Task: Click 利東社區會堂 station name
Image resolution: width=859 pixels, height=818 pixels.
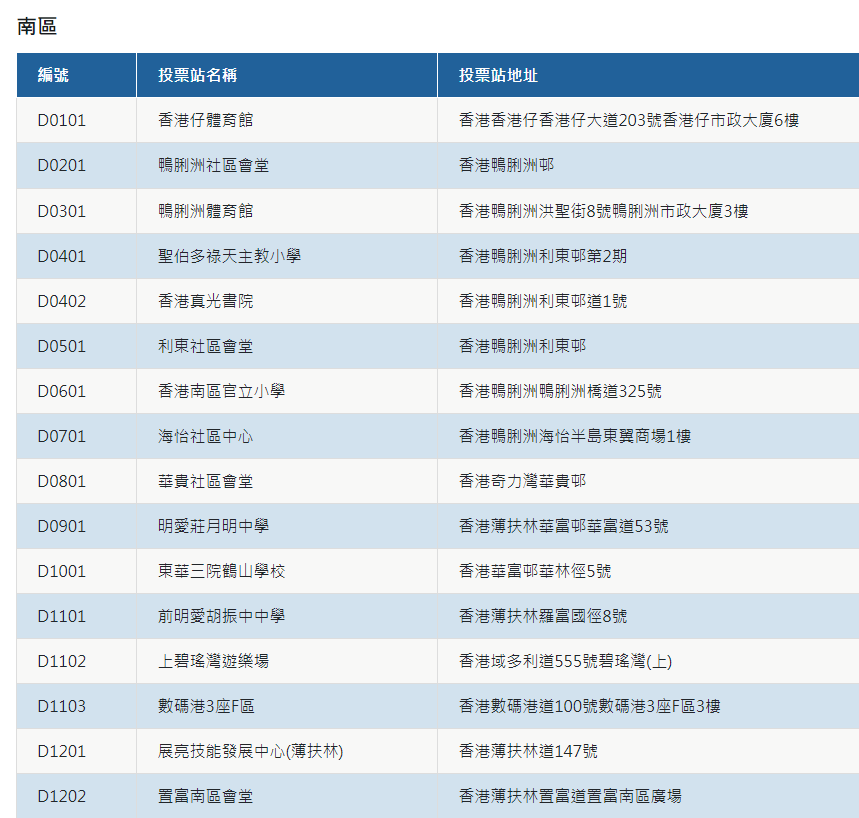Action: 205,346
